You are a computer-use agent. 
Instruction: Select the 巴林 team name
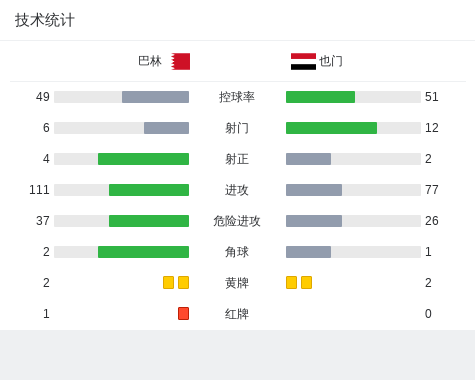tap(150, 61)
